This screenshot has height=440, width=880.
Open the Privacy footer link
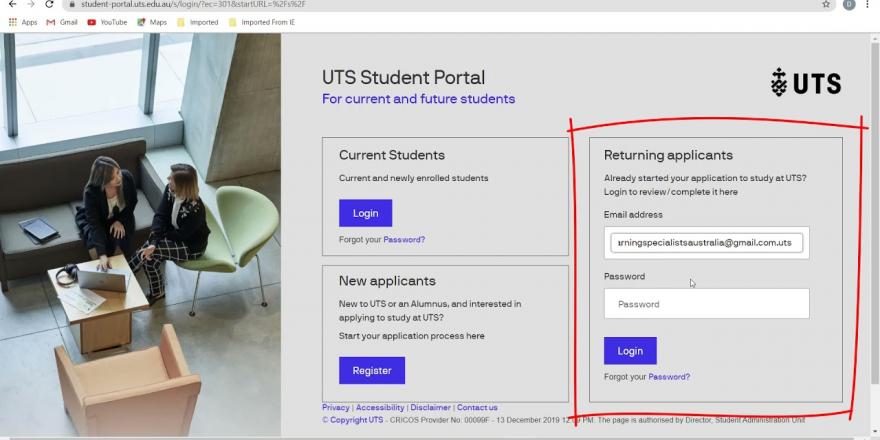click(x=336, y=407)
